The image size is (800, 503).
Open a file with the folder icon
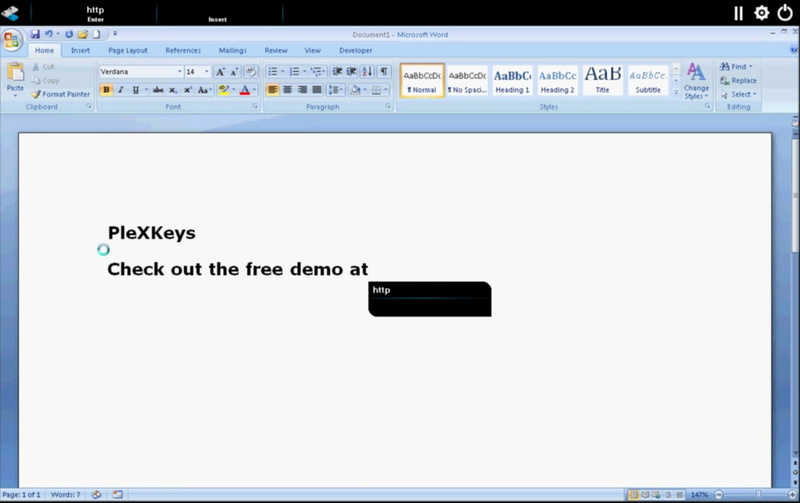(x=83, y=34)
